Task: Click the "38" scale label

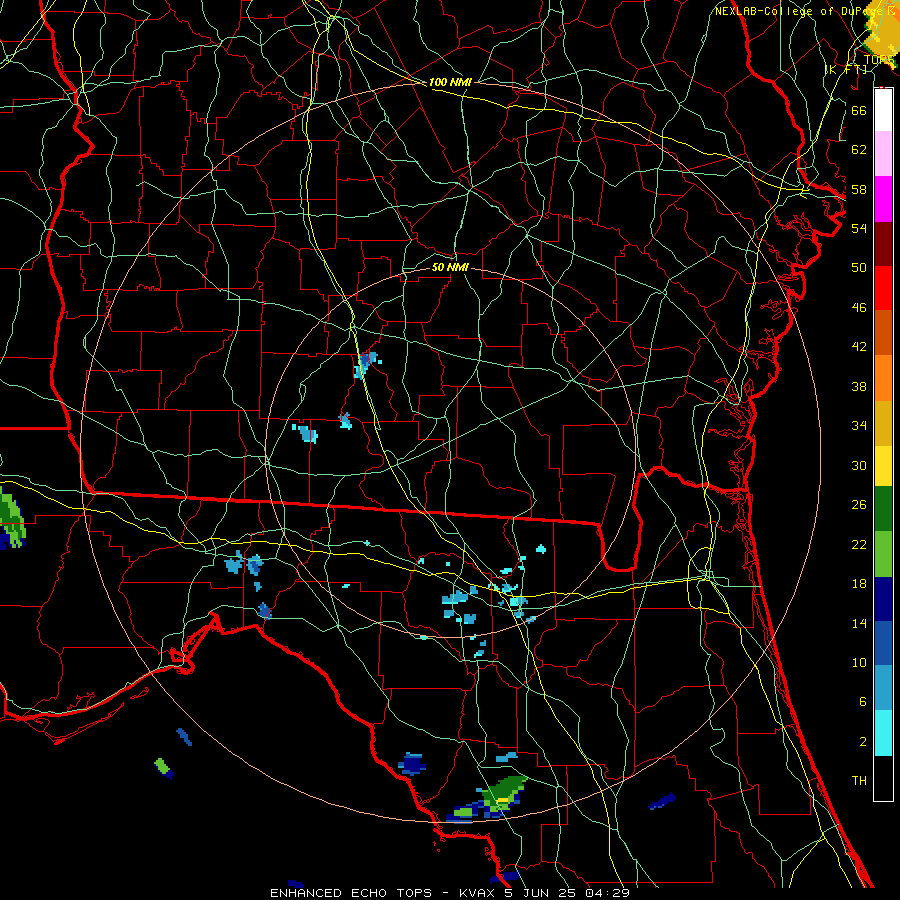Action: [x=859, y=386]
